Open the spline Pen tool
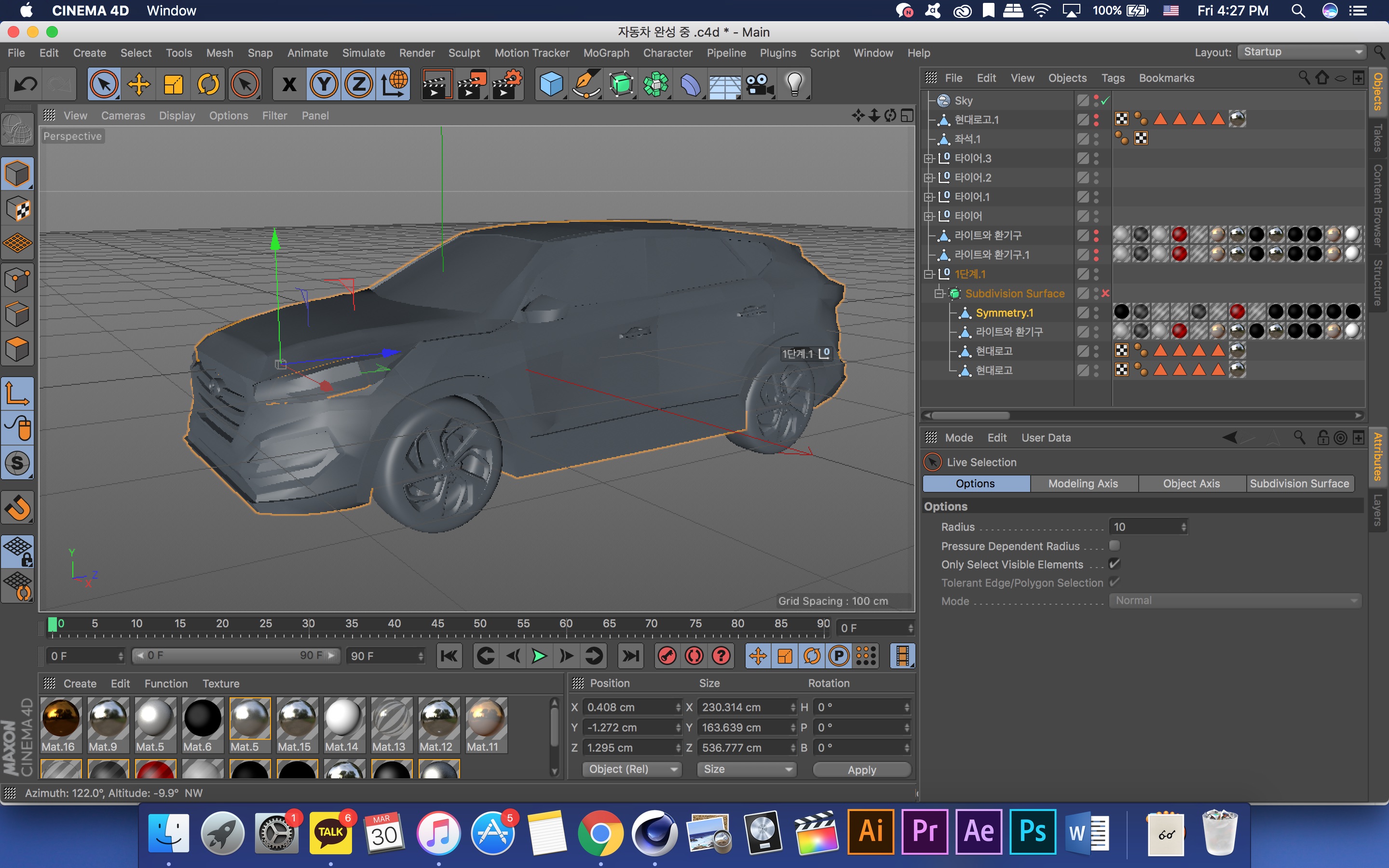This screenshot has height=868, width=1389. click(586, 84)
